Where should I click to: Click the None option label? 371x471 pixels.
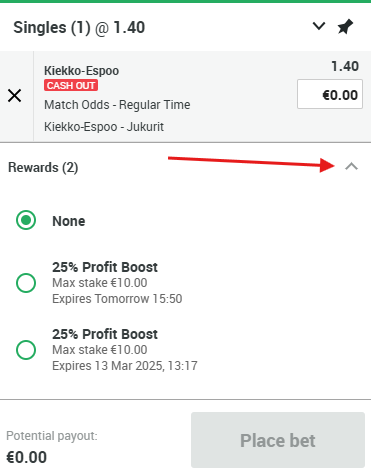pyautogui.click(x=69, y=221)
